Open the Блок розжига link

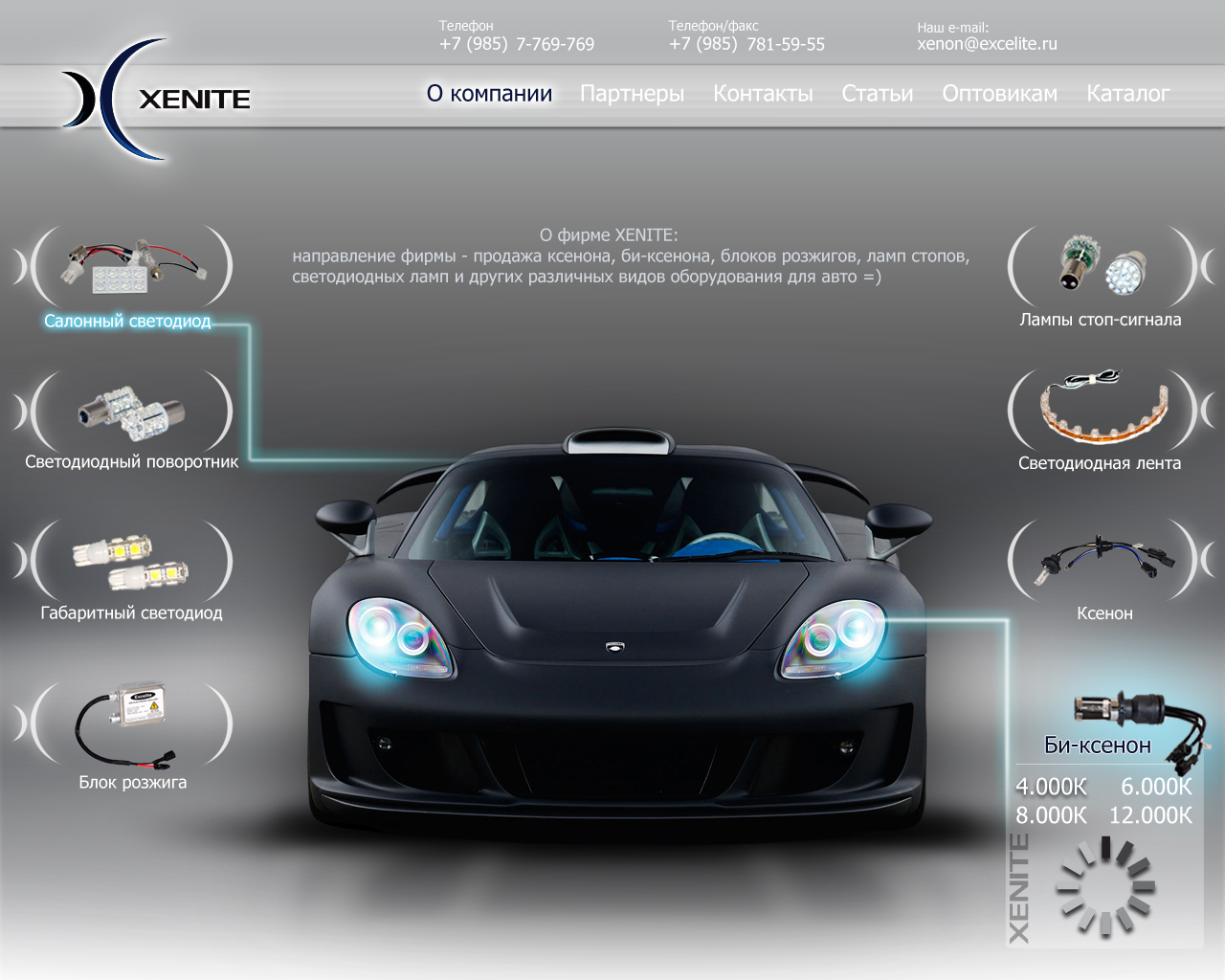pos(133,782)
